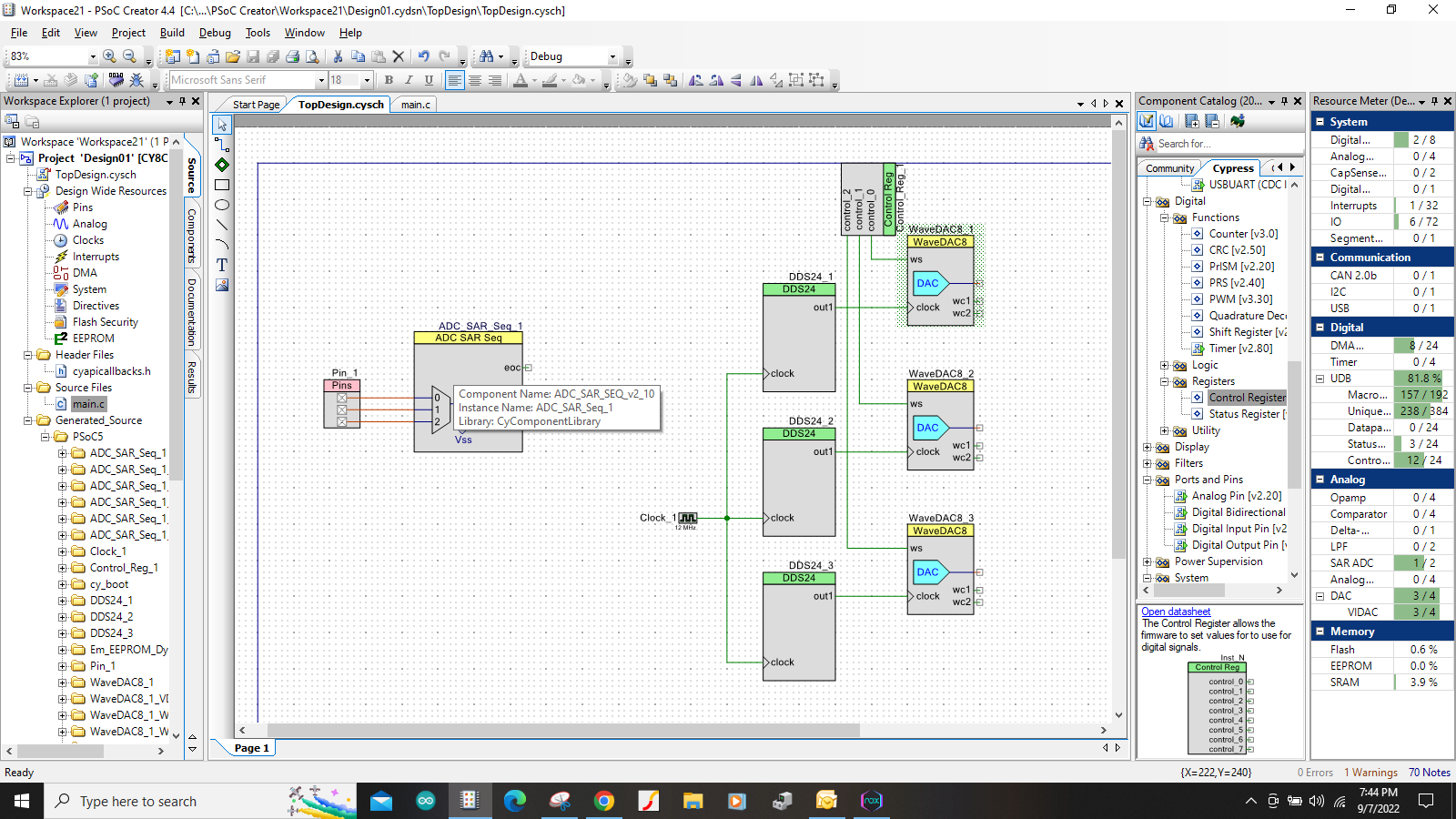Open the font size dropdown
This screenshot has height=819, width=1456.
point(367,80)
